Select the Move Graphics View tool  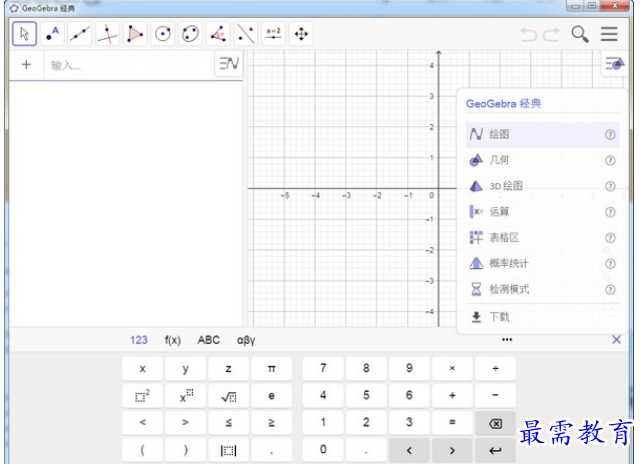coord(301,34)
